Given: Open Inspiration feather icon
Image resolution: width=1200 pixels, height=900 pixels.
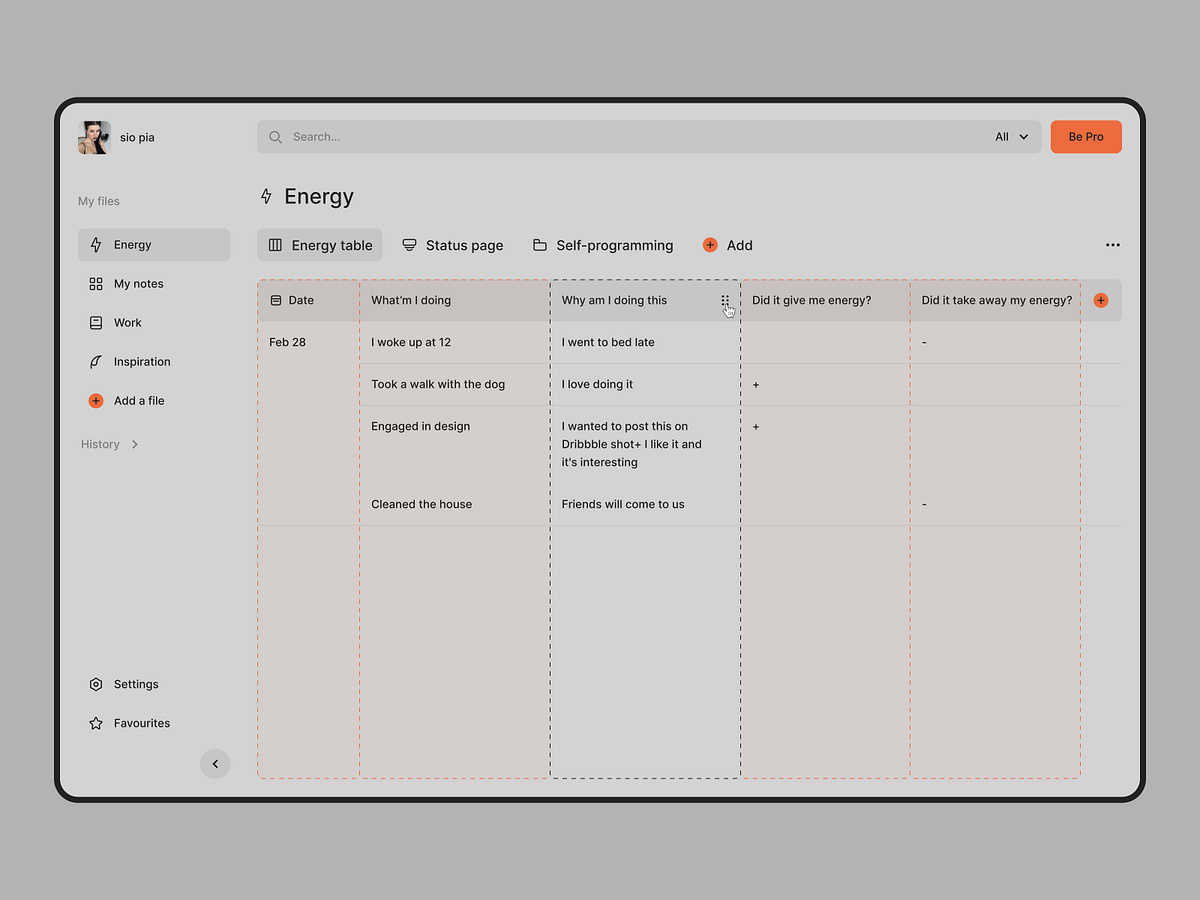Looking at the screenshot, I should (x=96, y=362).
